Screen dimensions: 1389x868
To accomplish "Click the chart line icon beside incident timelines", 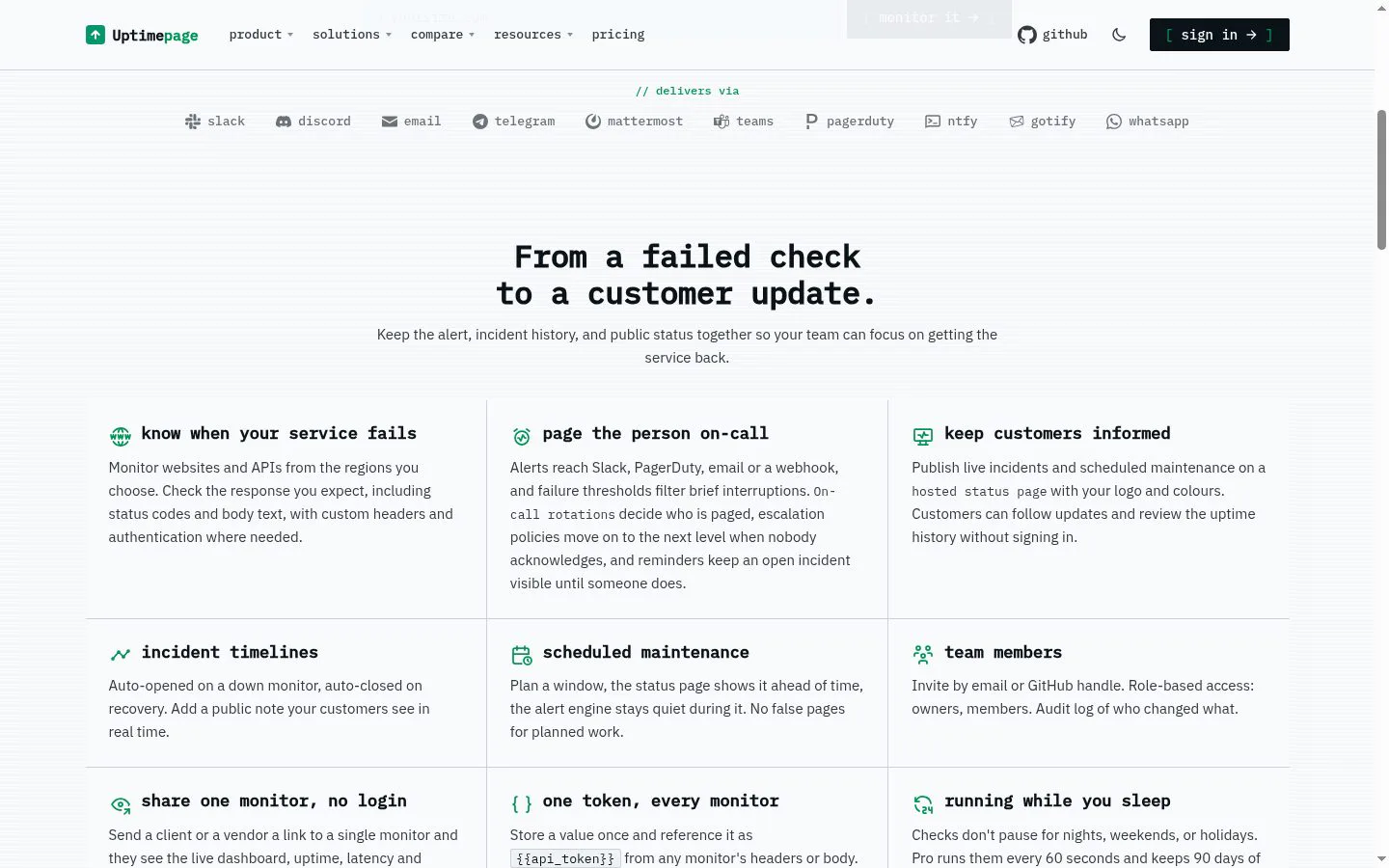I will coord(121,655).
